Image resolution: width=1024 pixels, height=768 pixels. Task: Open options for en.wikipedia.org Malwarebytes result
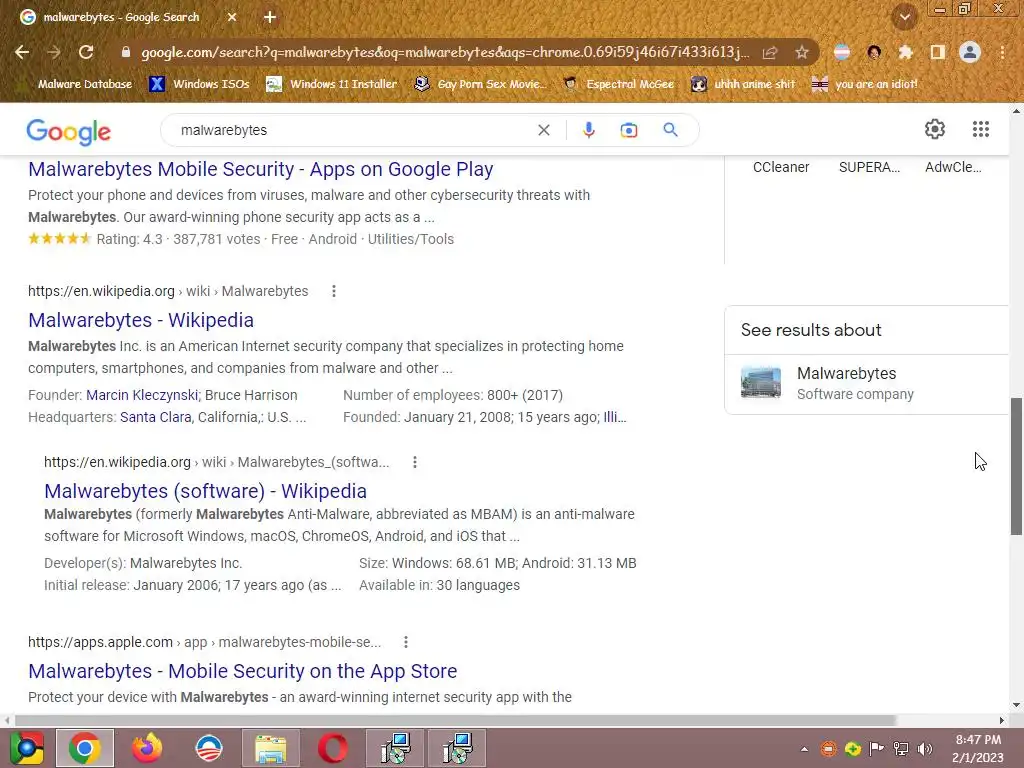[334, 291]
